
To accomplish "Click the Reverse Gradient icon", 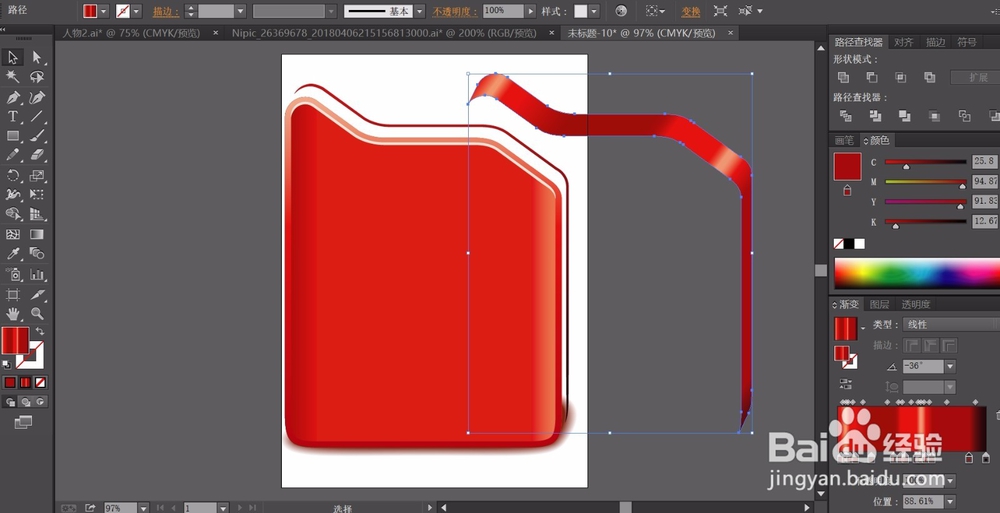I will pyautogui.click(x=845, y=384).
